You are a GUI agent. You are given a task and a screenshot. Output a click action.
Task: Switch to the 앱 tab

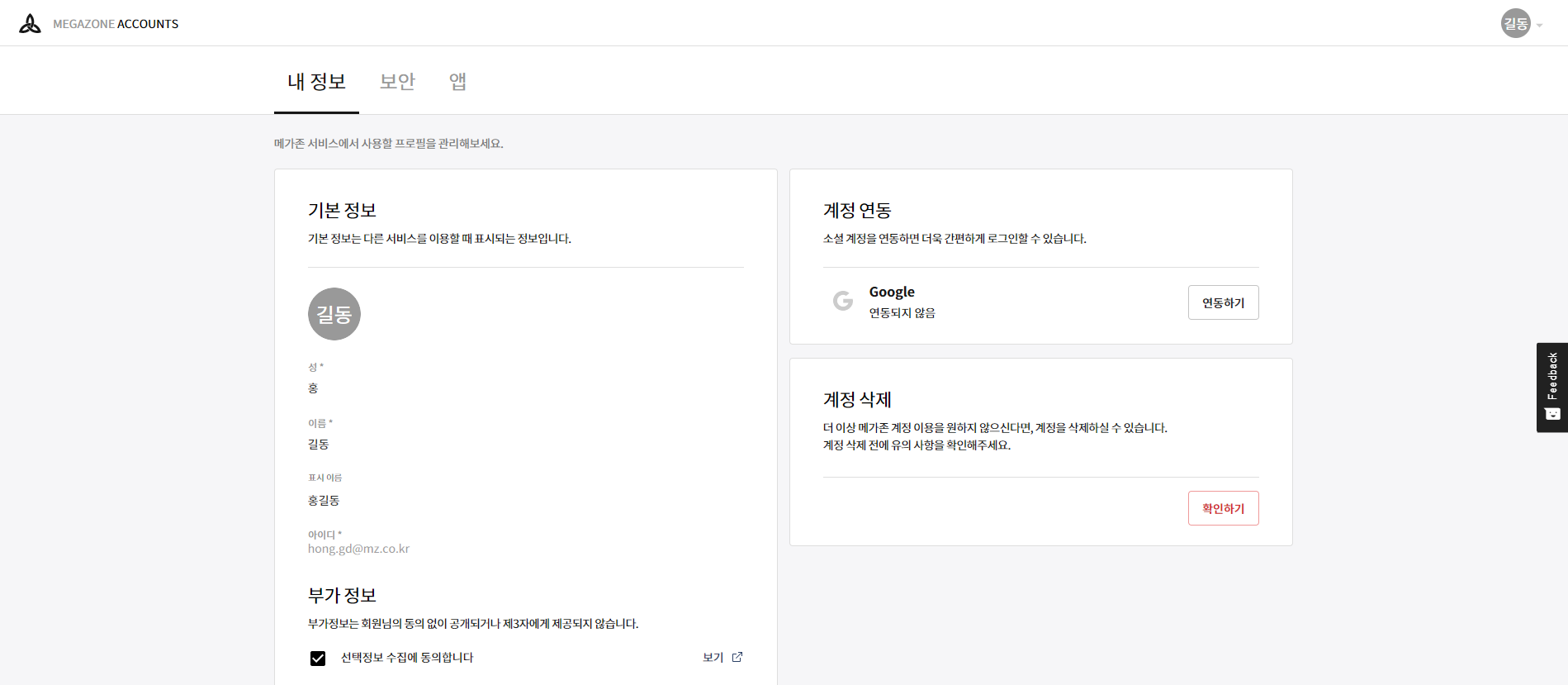click(457, 82)
